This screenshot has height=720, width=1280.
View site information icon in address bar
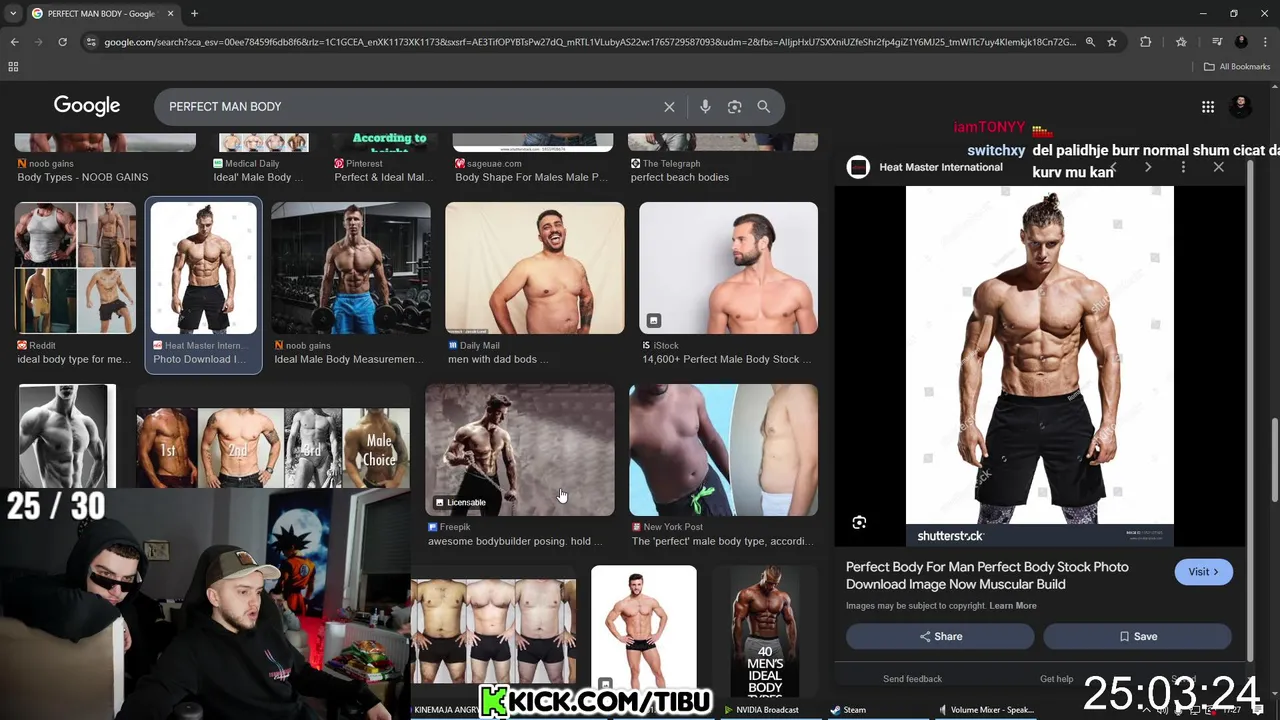[91, 42]
